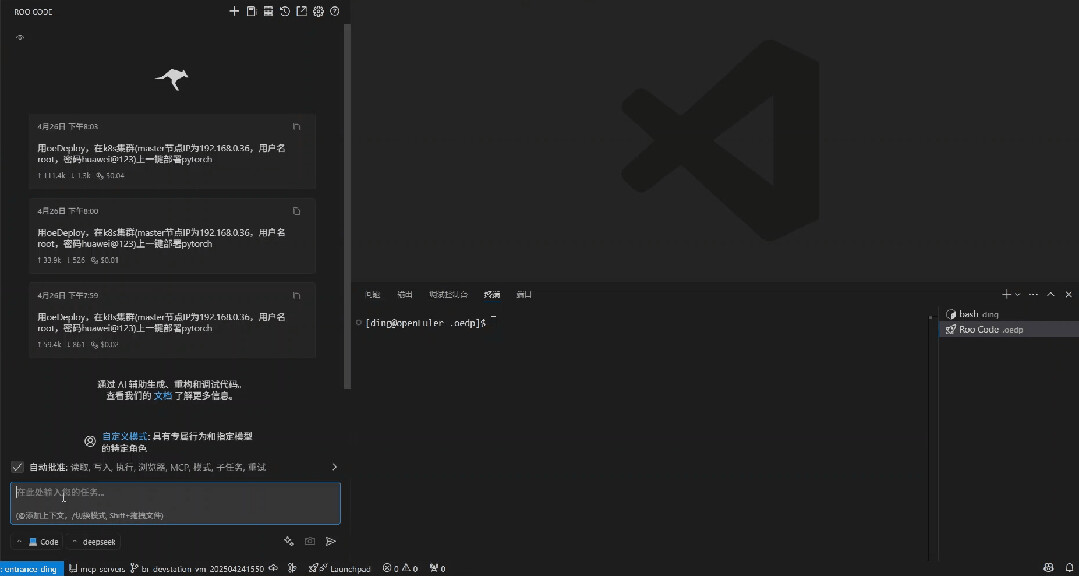Screen dimensions: 1079x576
Task: Open the deepseek model dropdown
Action: [95, 541]
